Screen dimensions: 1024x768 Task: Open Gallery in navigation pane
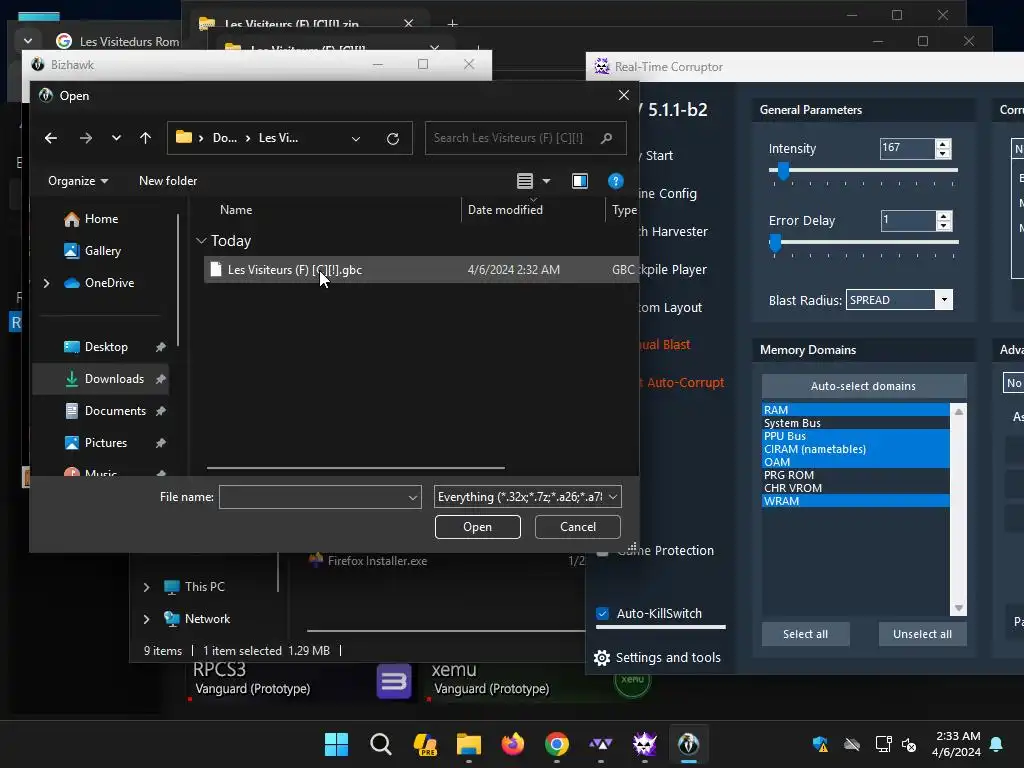[x=93, y=251]
